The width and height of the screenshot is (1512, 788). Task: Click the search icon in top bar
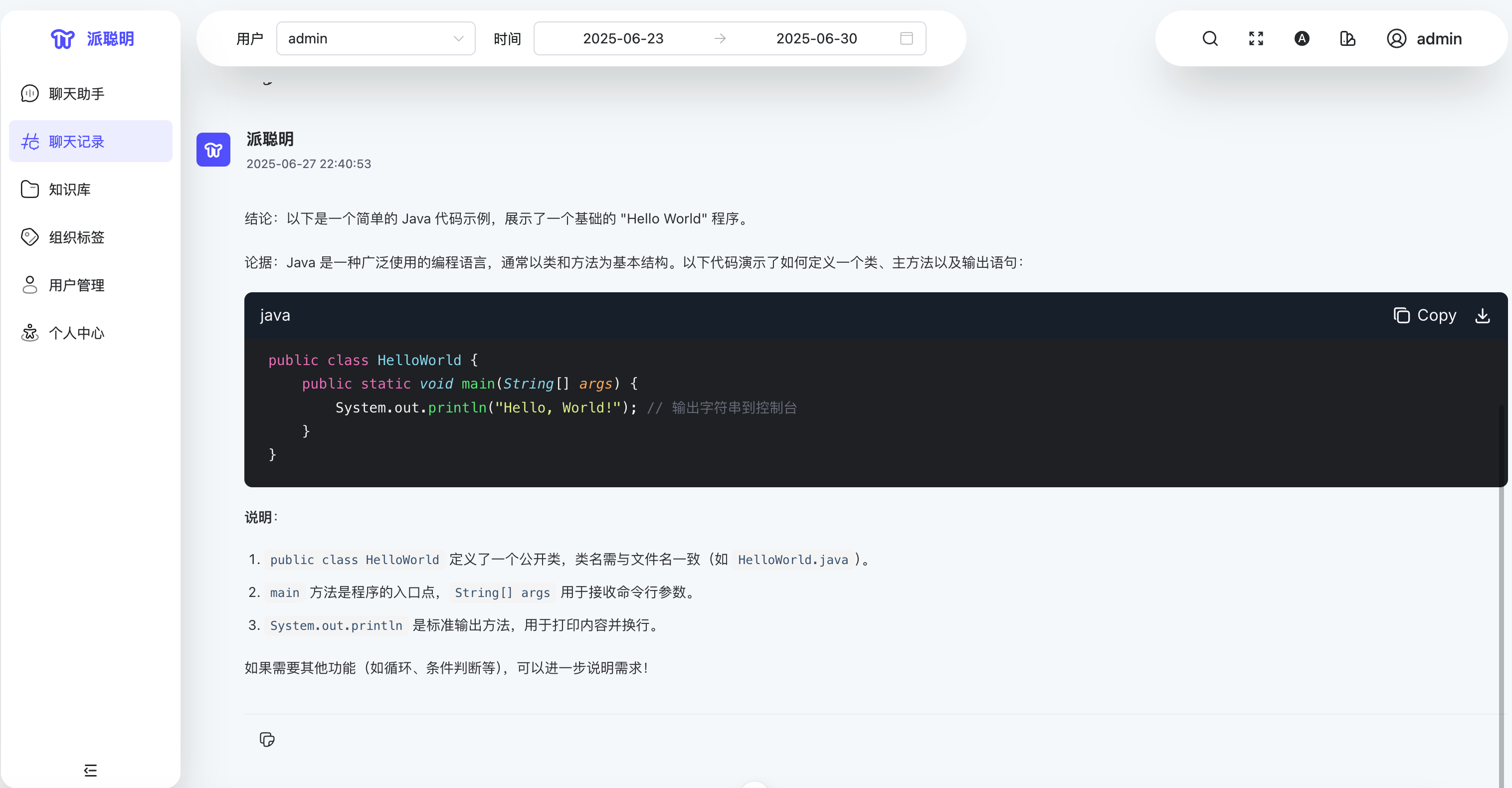[x=1210, y=39]
